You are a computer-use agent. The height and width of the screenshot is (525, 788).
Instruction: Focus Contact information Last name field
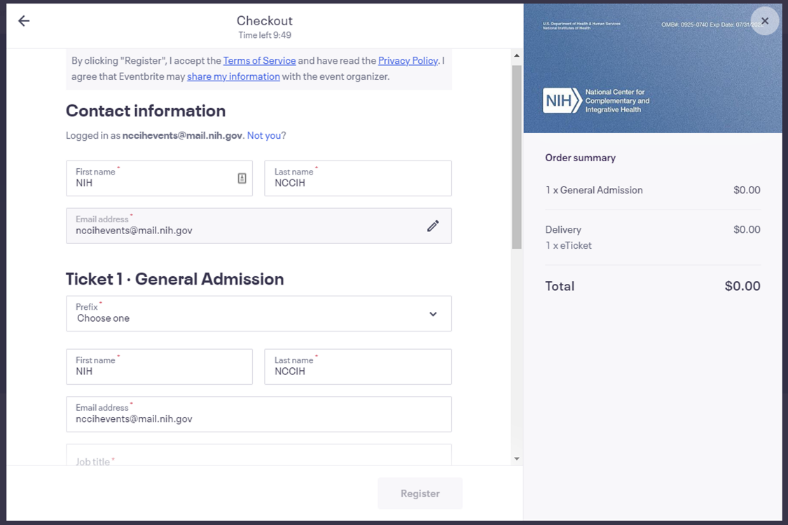[x=358, y=178]
